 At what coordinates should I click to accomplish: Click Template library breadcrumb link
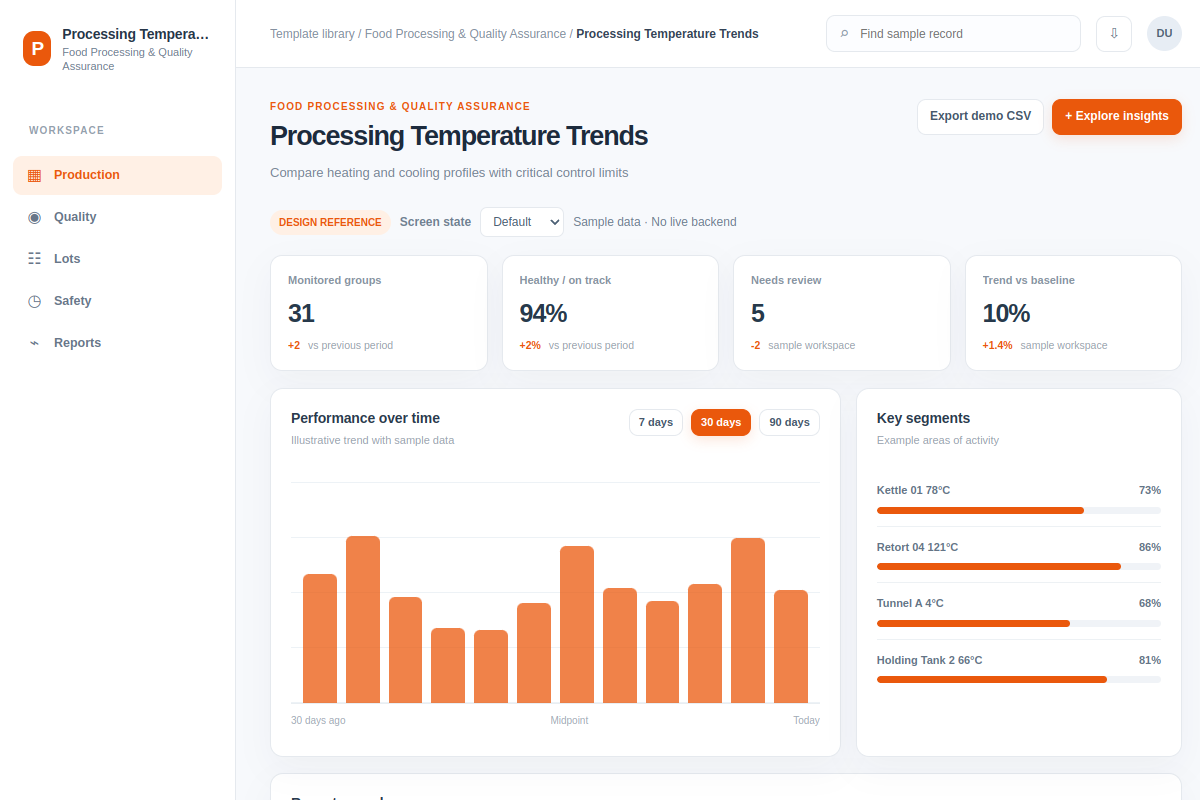[312, 34]
